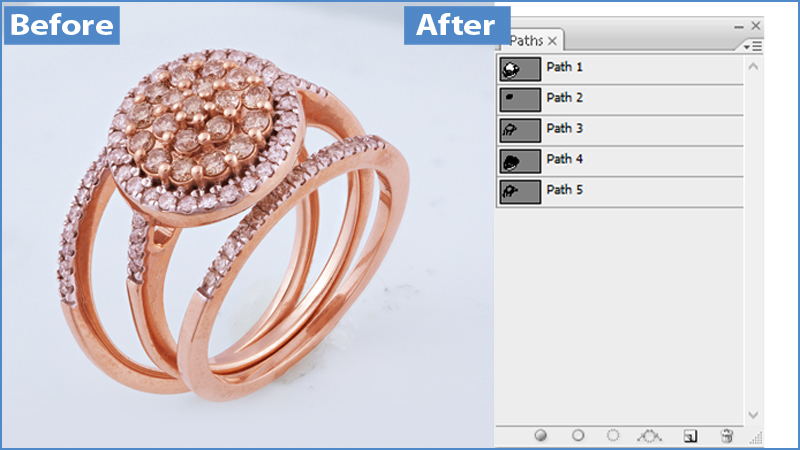The height and width of the screenshot is (450, 800).
Task: Click Fill path with foreground color icon
Action: pos(541,436)
